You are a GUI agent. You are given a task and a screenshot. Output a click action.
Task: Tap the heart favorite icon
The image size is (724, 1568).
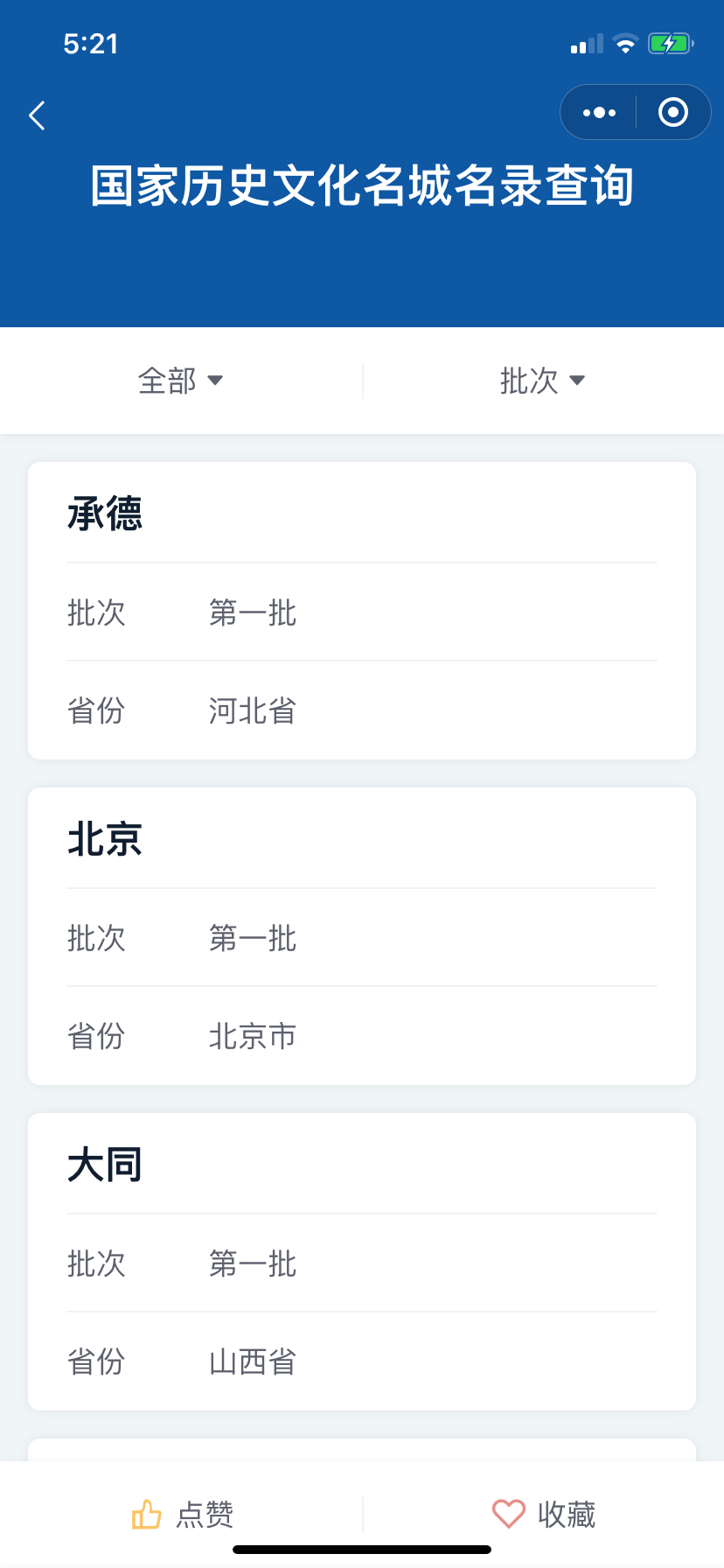508,1514
